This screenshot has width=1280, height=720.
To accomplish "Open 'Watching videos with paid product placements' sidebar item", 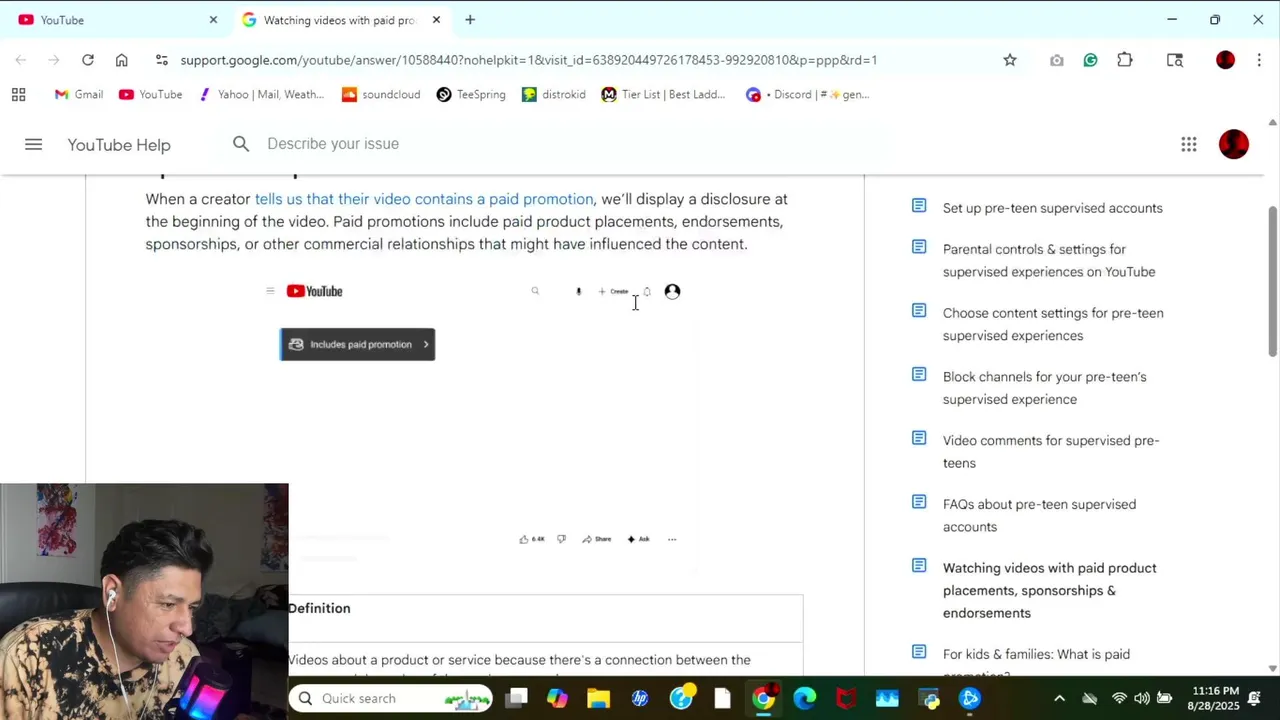I will point(1050,590).
